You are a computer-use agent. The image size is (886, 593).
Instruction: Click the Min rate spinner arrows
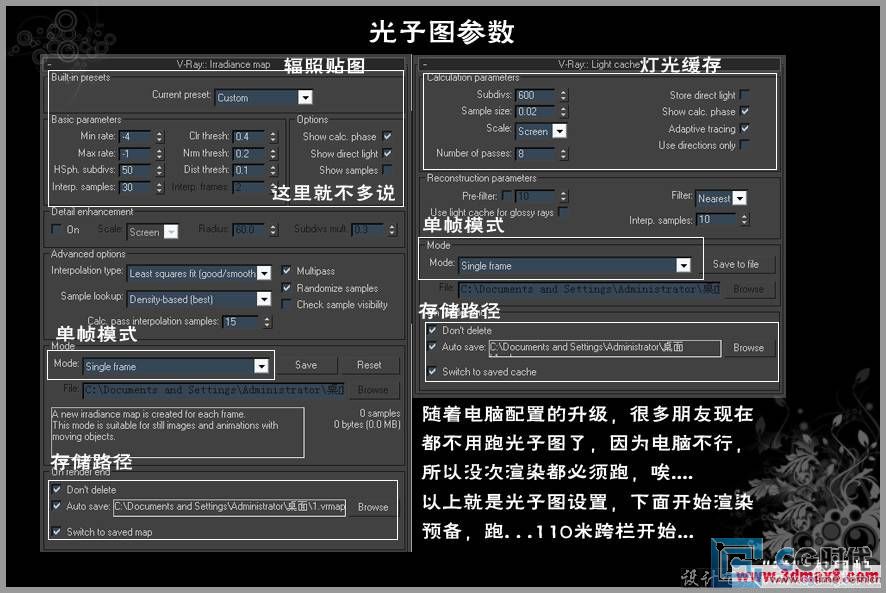coord(159,136)
